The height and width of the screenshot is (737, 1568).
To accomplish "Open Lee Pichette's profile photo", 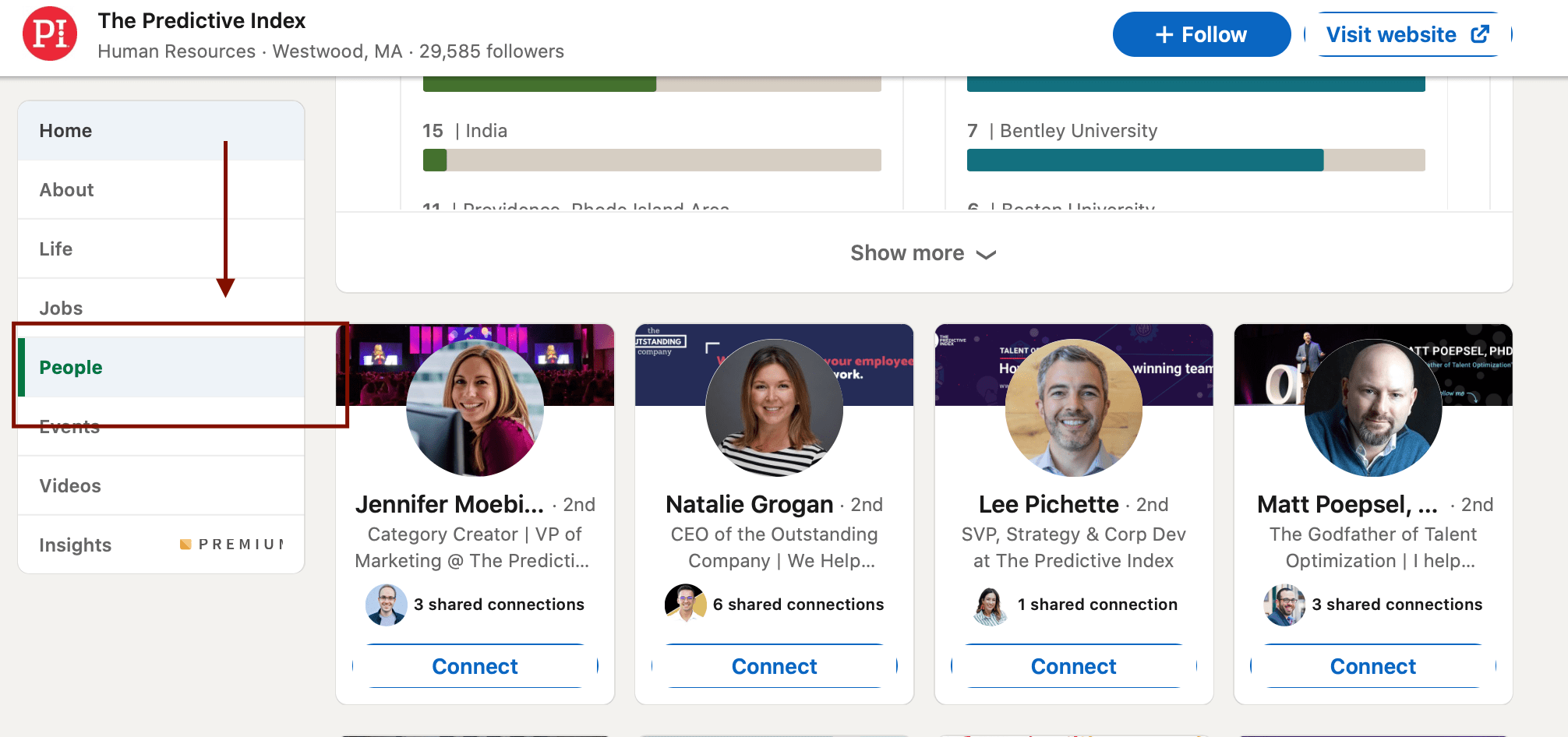I will click(x=1073, y=407).
